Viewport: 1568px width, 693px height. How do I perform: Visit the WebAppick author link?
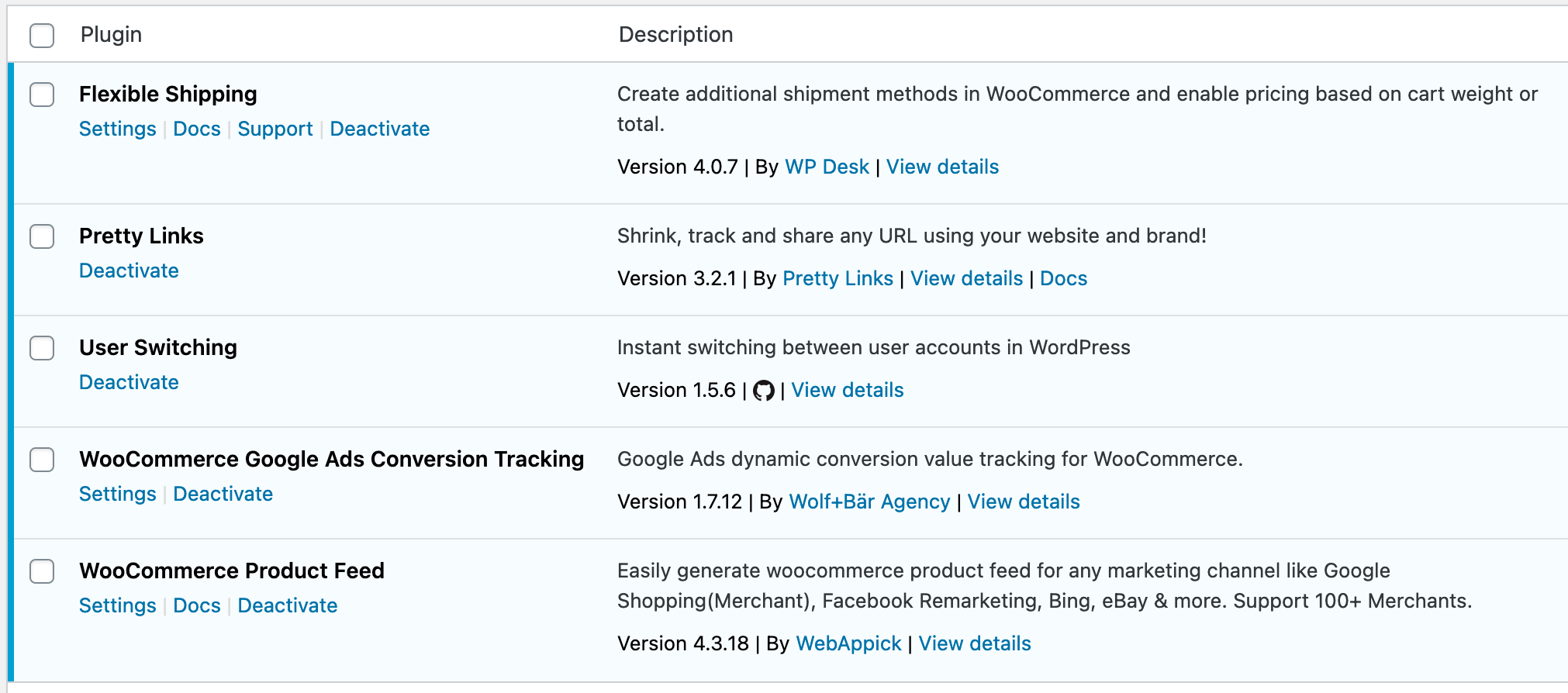point(849,643)
